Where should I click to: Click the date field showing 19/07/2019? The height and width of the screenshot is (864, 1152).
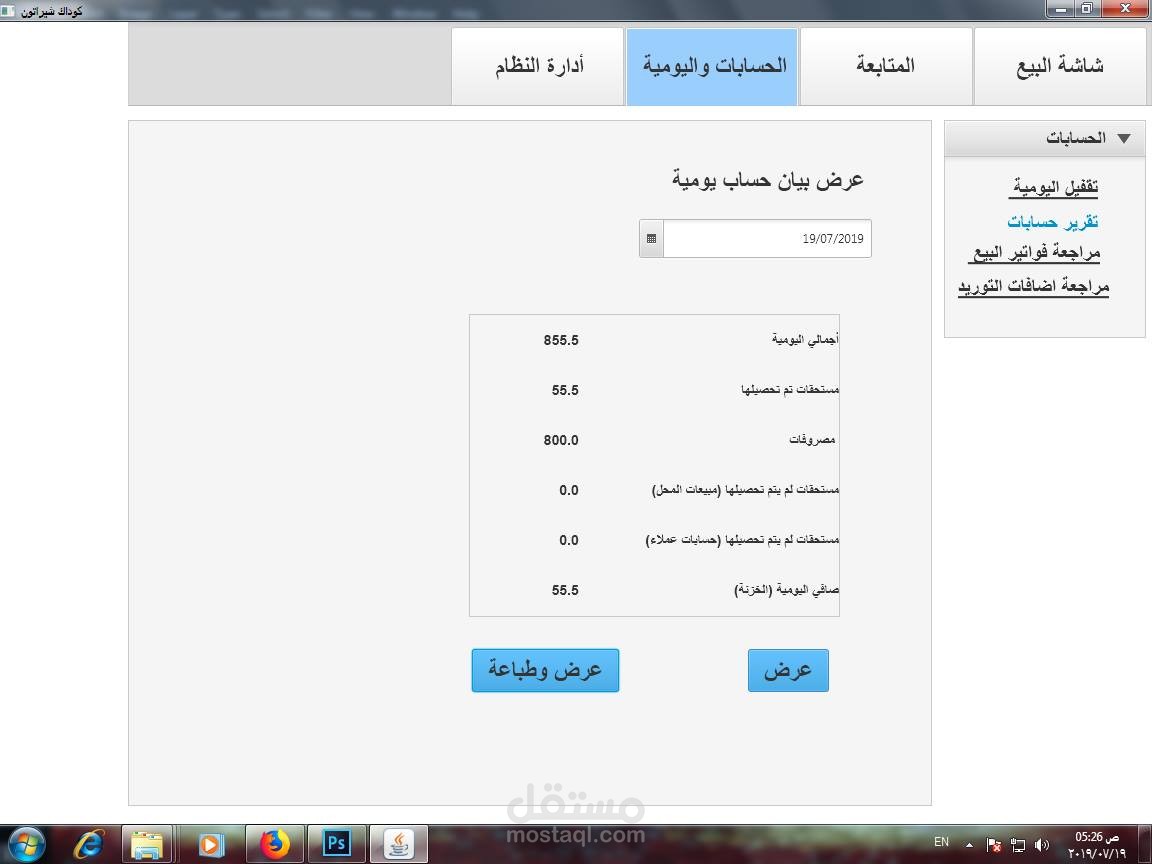tap(767, 239)
